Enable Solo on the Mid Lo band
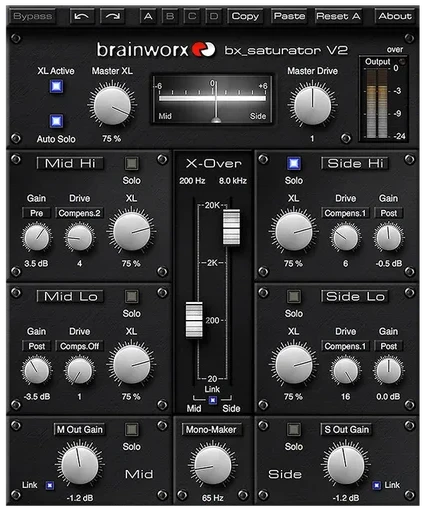The image size is (425, 511). (x=132, y=296)
